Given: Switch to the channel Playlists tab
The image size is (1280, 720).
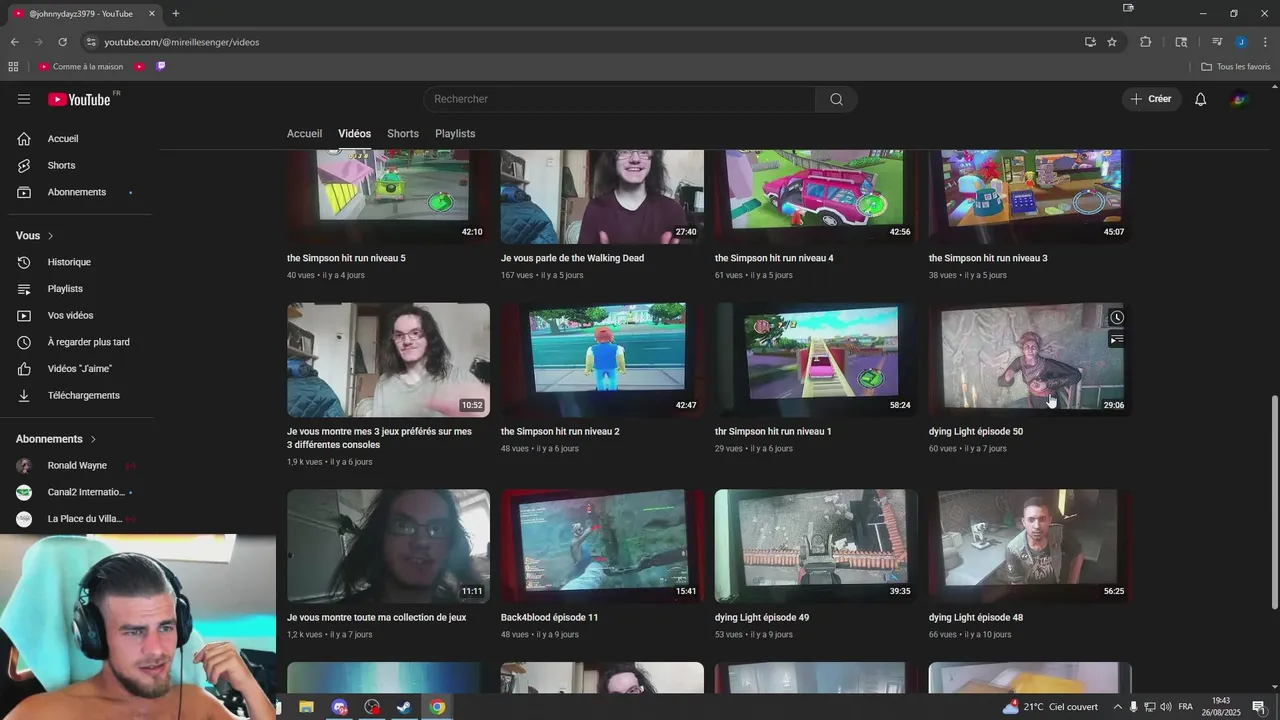Looking at the screenshot, I should click(455, 133).
